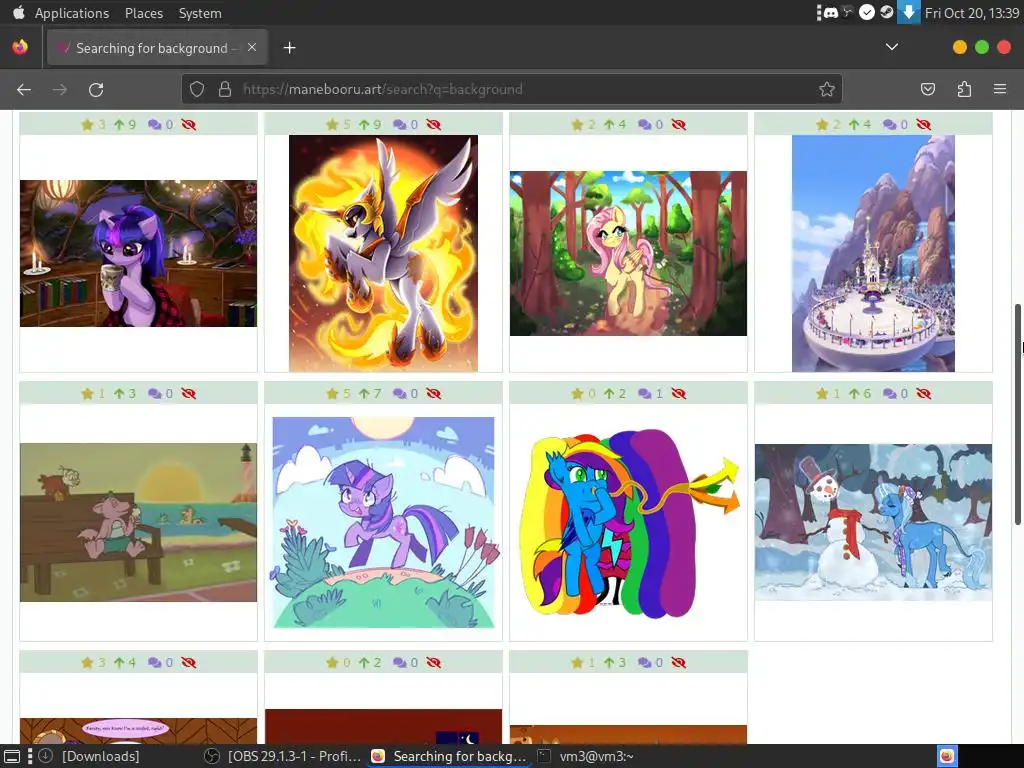Open the Applications menu
Image resolution: width=1024 pixels, height=768 pixels.
coord(72,13)
